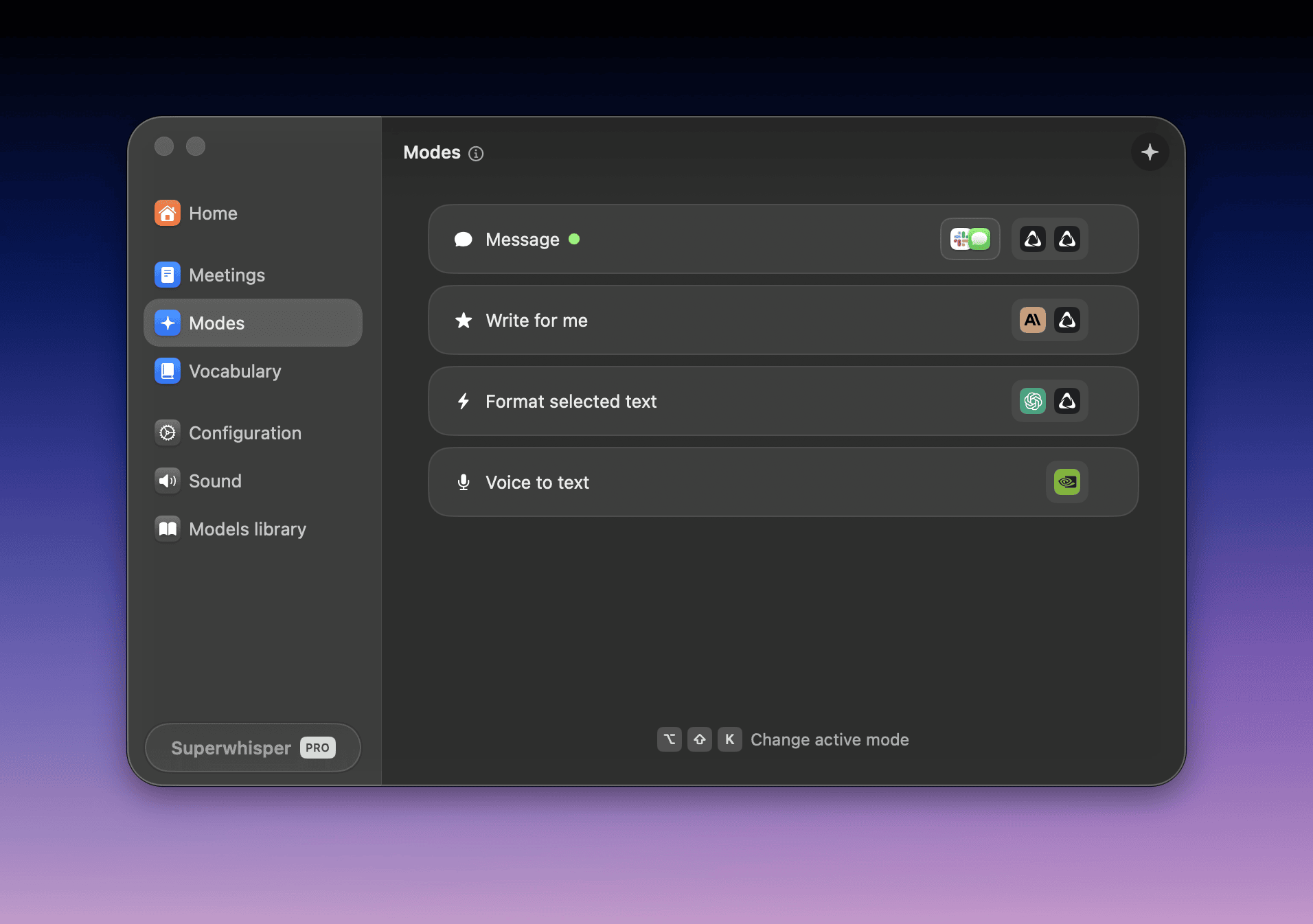
Task: Open the Vocabulary section
Action: [253, 371]
